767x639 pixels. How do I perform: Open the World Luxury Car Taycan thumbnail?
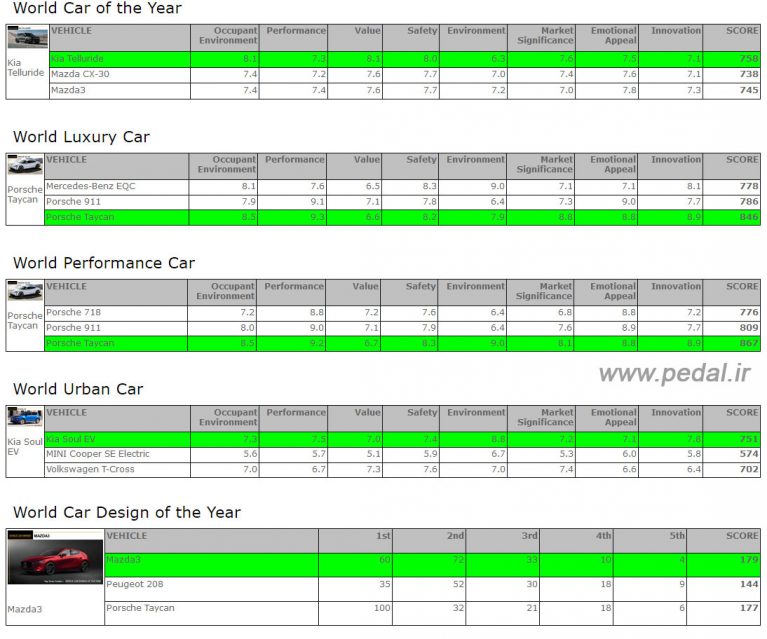tap(25, 165)
